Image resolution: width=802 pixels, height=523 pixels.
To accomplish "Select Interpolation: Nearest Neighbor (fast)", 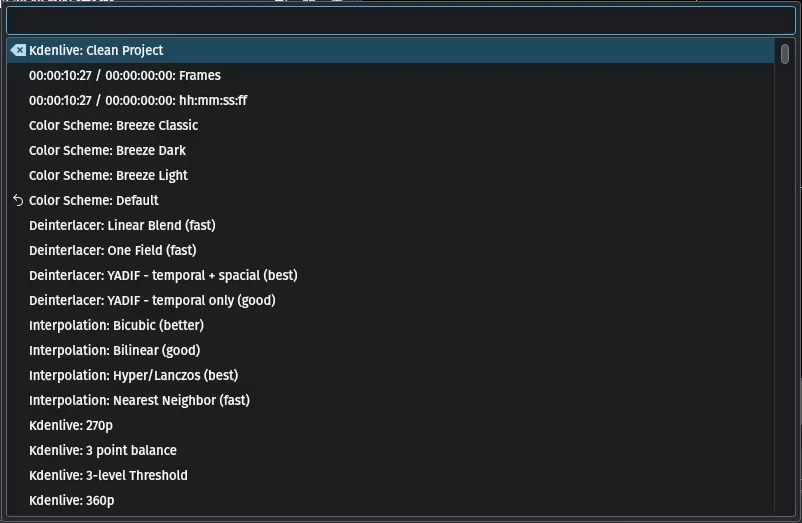I will [x=390, y=401].
